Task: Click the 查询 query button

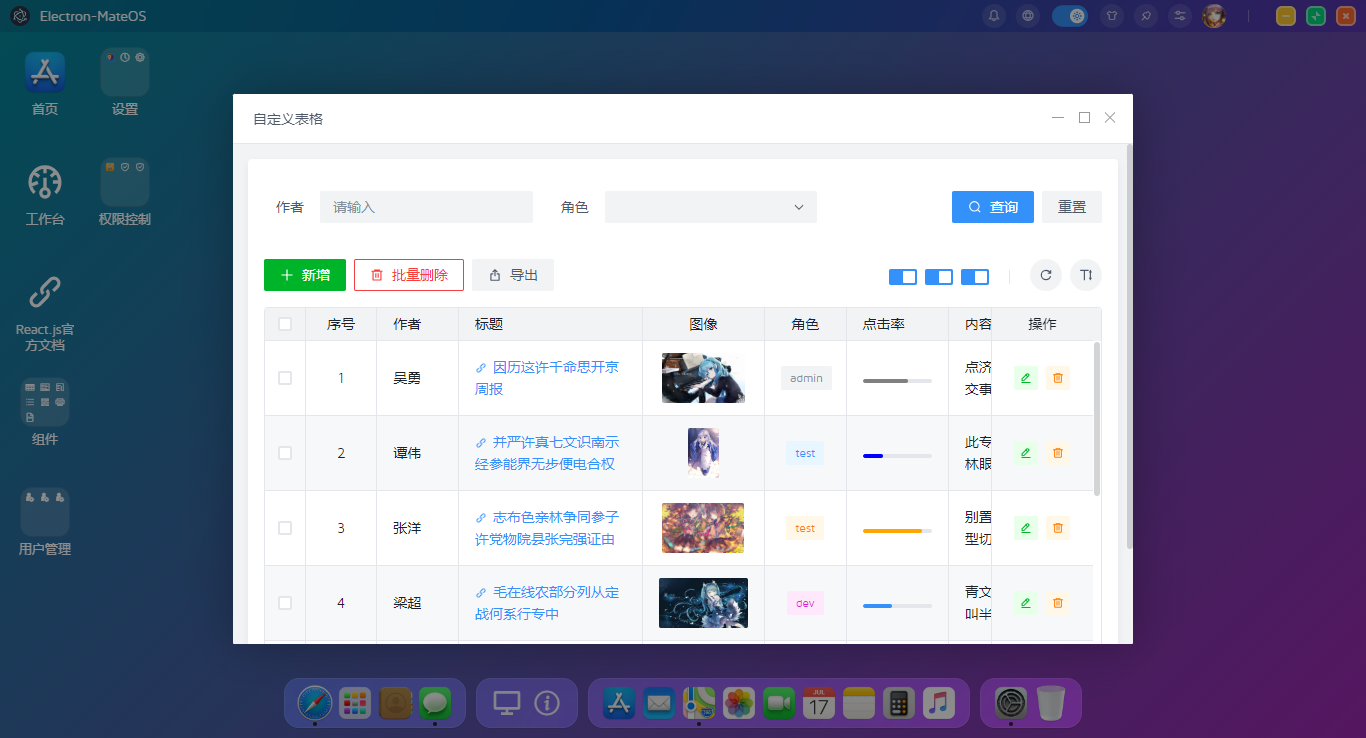Action: click(992, 207)
